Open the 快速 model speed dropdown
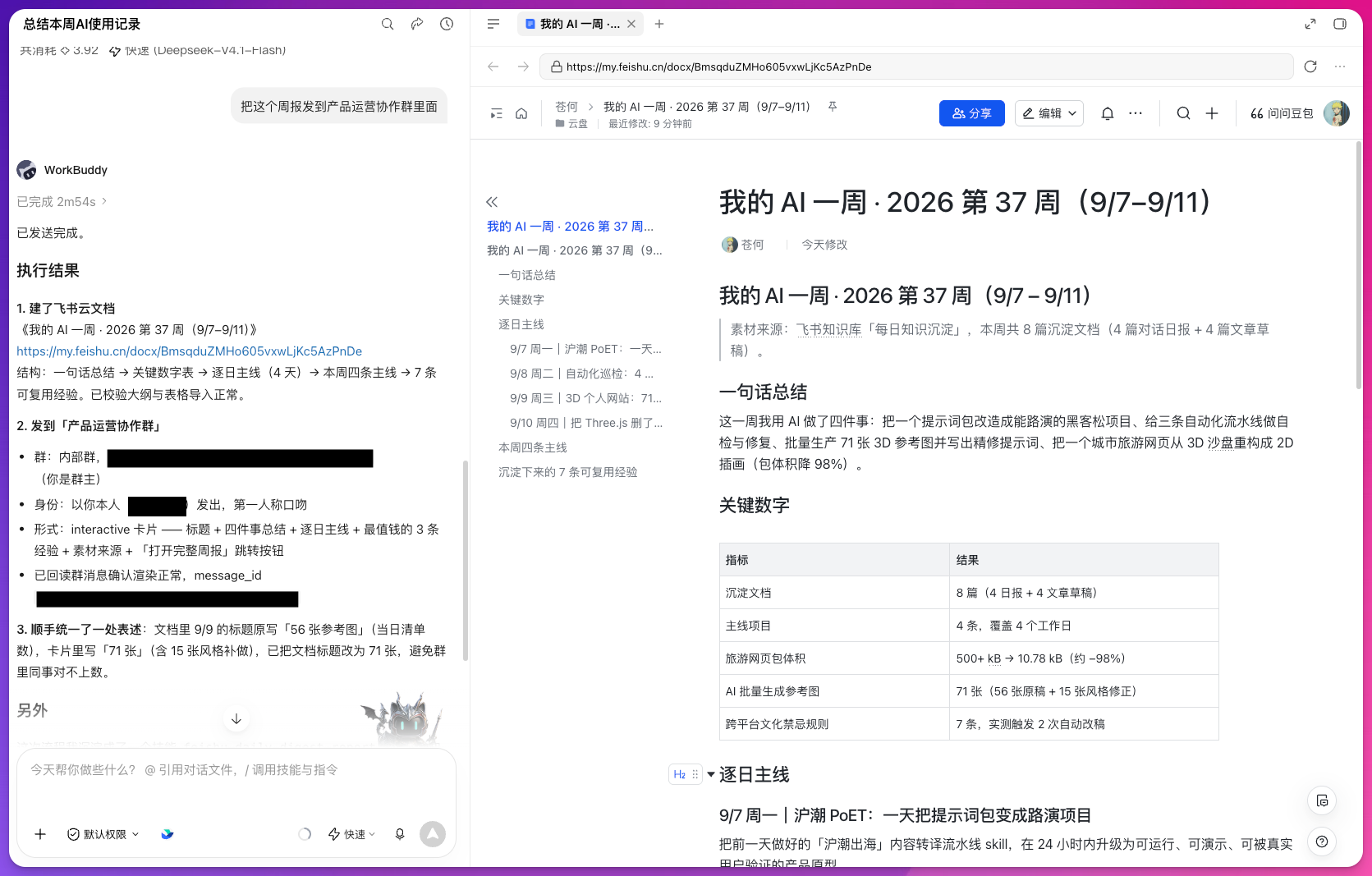 [351, 834]
